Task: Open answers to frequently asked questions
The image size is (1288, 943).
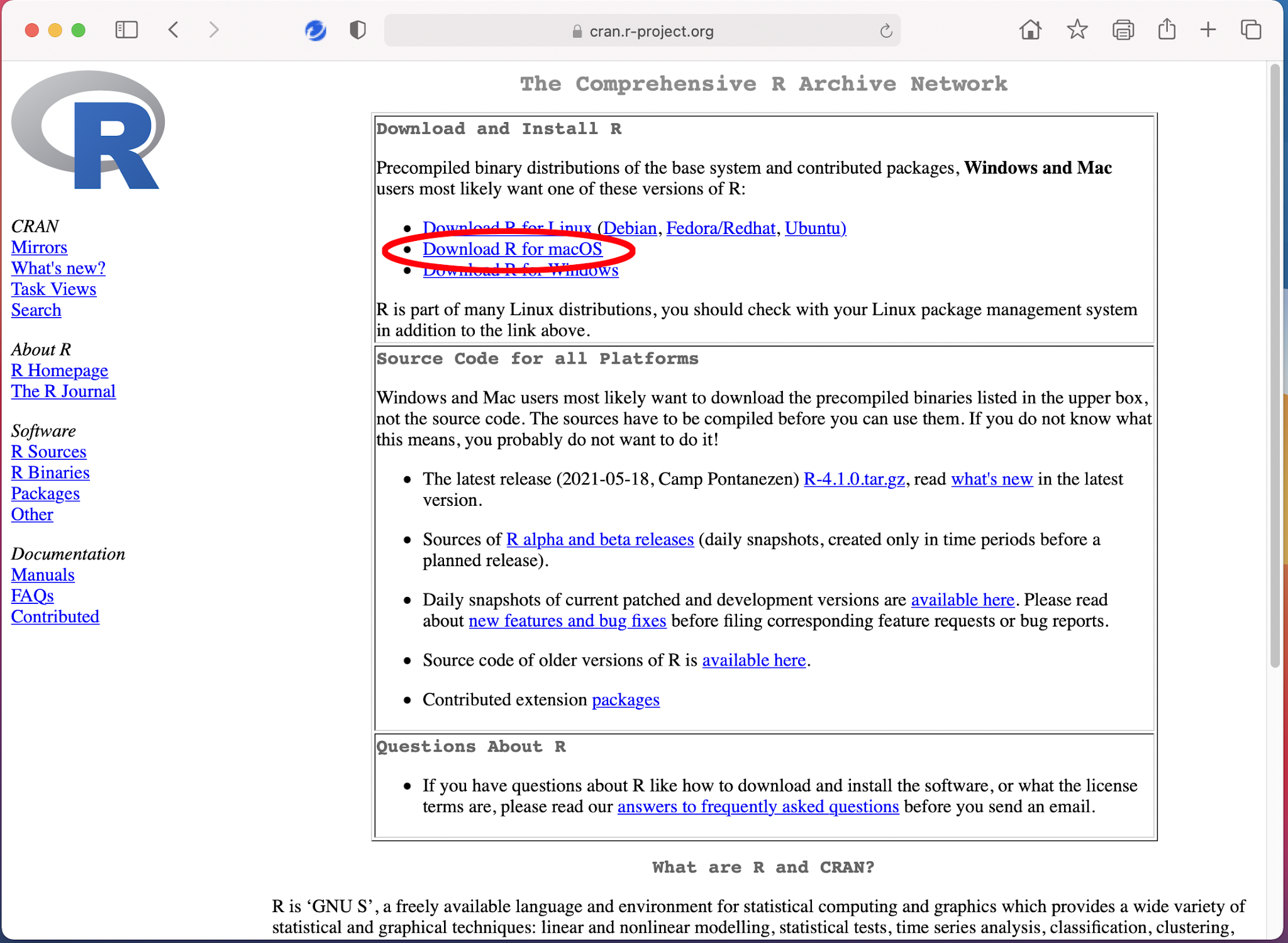Action: (x=757, y=806)
